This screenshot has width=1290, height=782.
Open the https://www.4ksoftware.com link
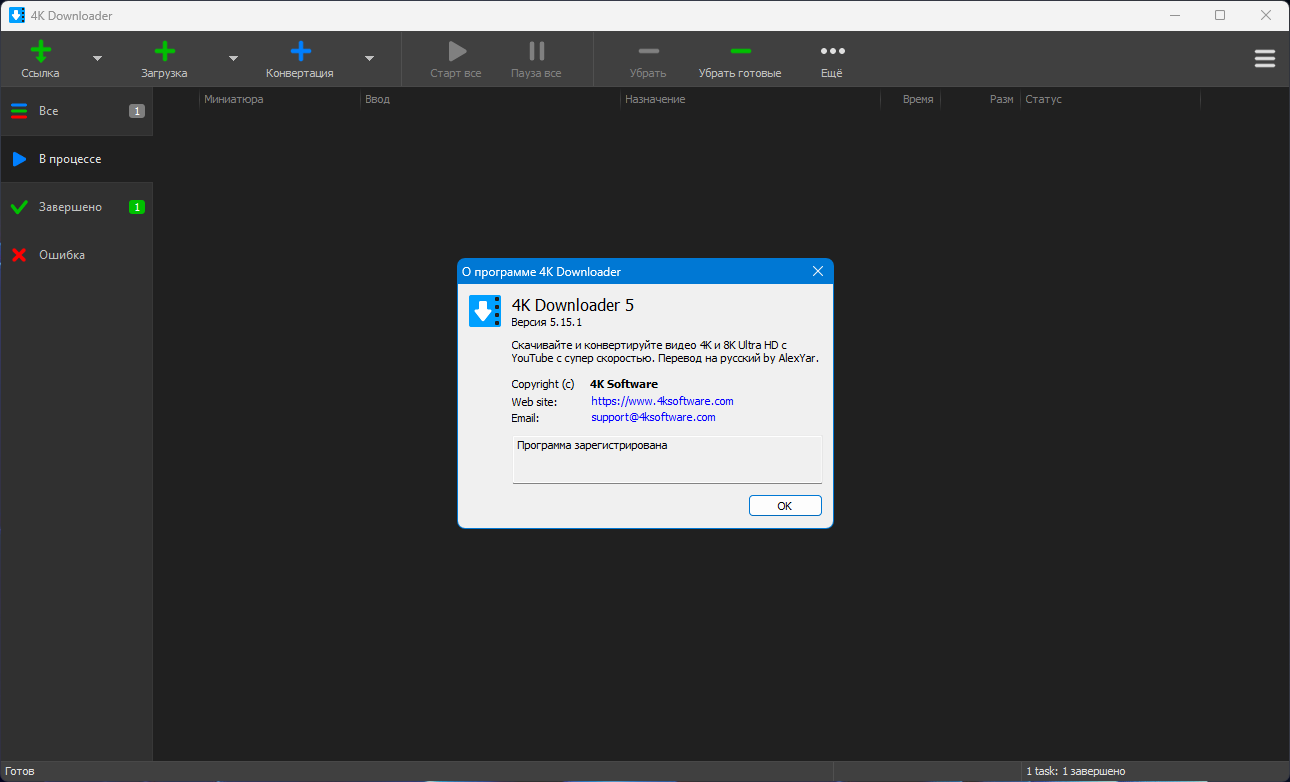[662, 401]
